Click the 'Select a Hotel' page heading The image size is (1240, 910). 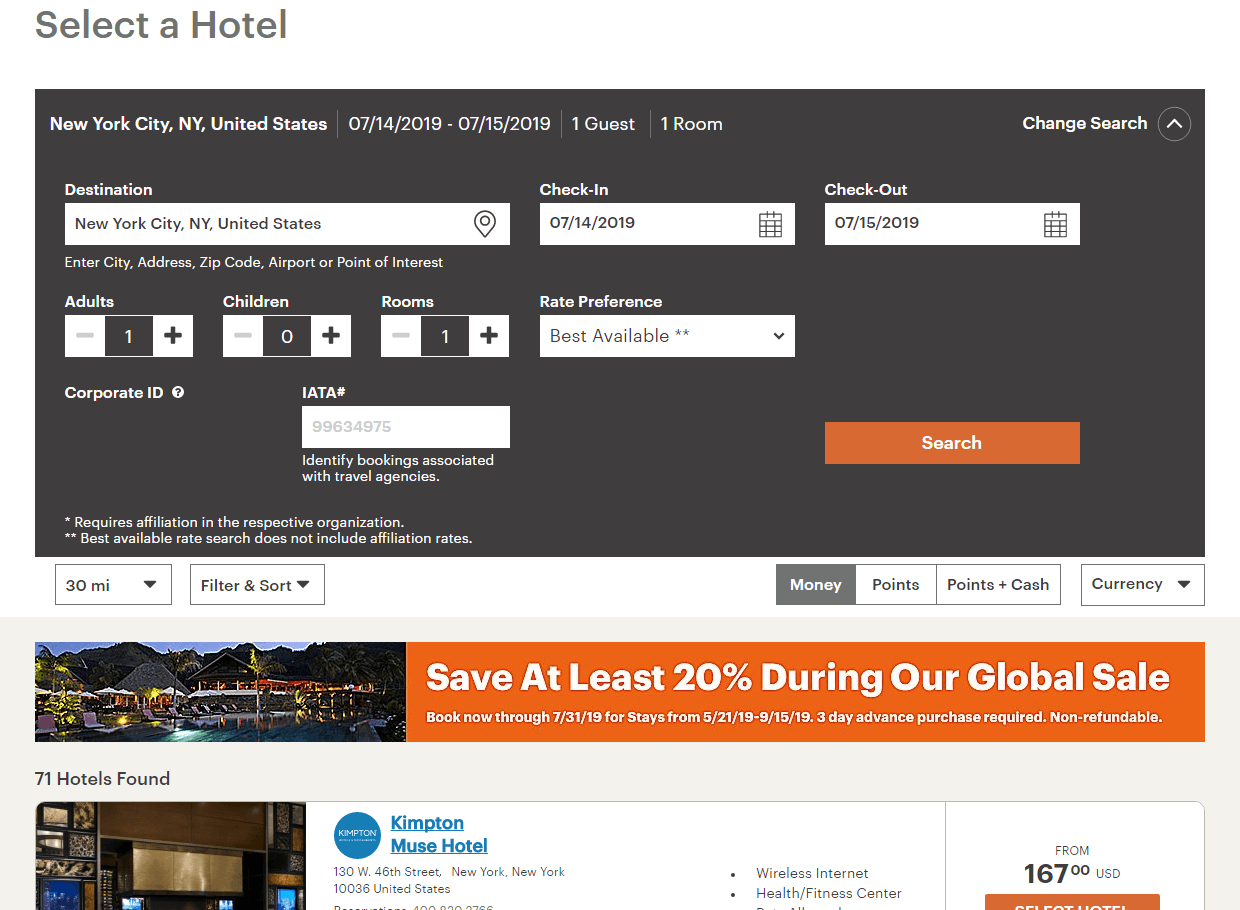161,24
